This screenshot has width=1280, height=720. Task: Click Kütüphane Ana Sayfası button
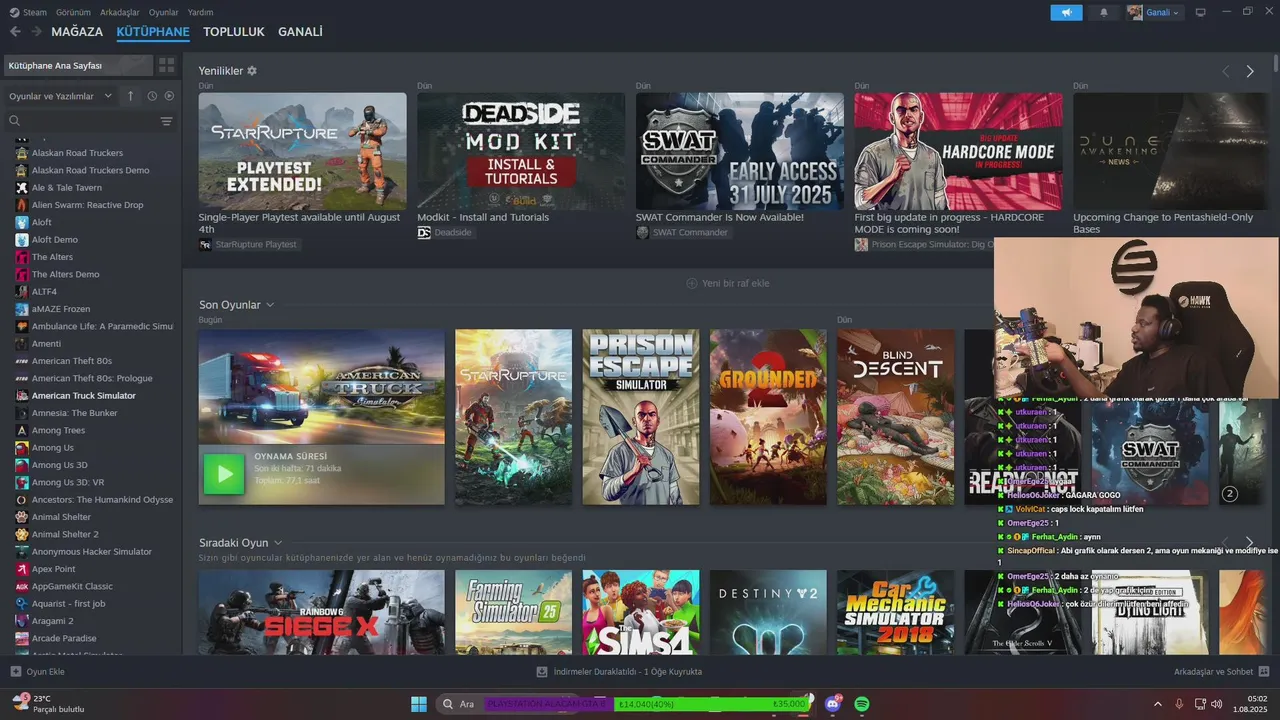click(78, 65)
